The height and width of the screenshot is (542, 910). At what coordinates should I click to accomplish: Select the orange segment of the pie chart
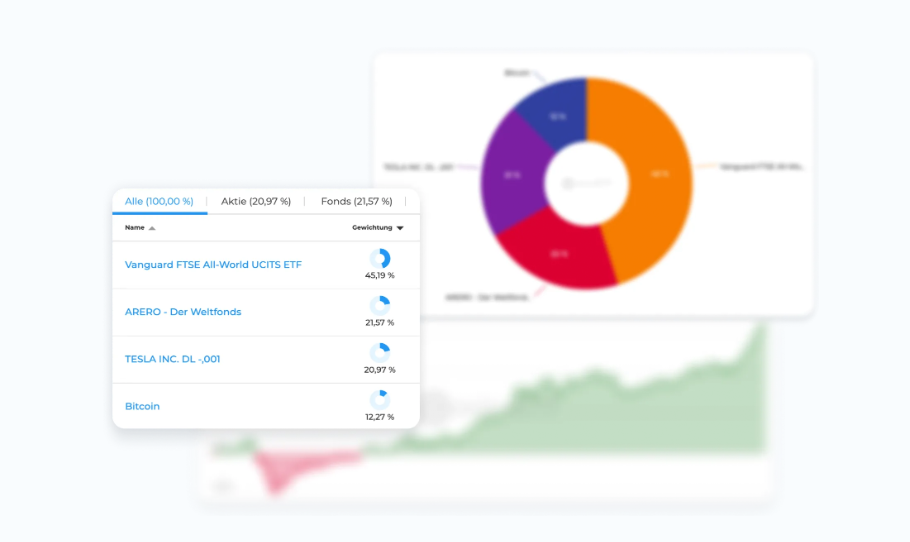655,175
